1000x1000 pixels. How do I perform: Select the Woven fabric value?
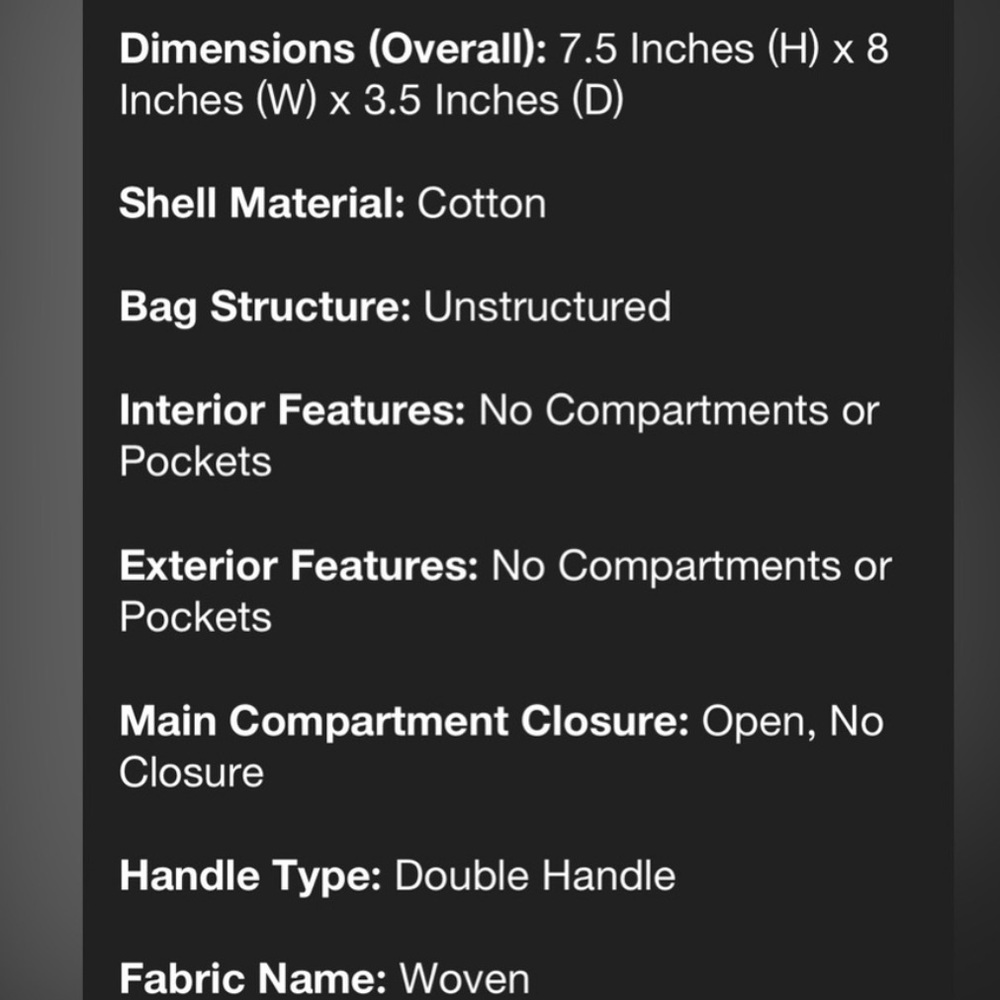464,980
